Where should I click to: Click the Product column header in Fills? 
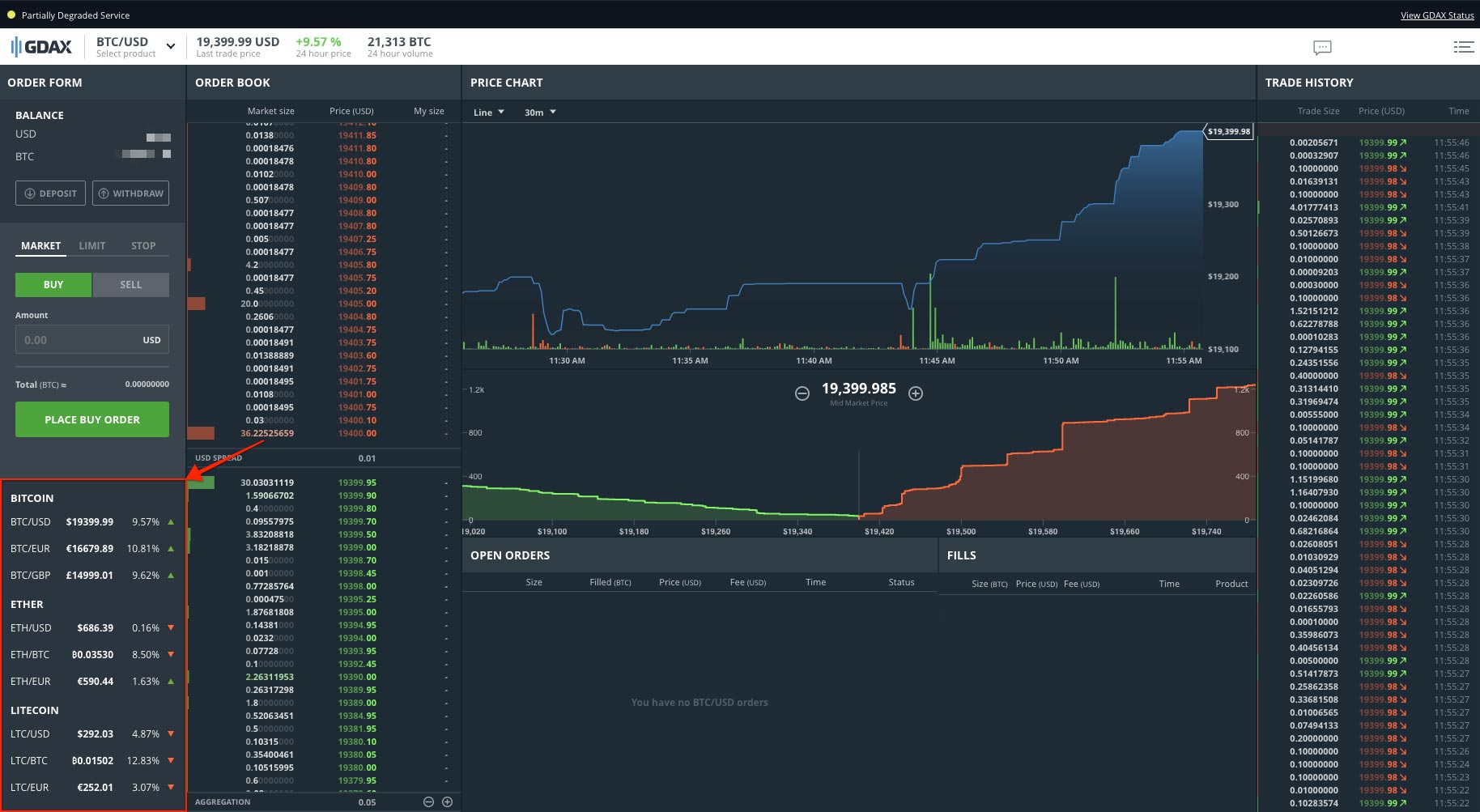click(1231, 584)
